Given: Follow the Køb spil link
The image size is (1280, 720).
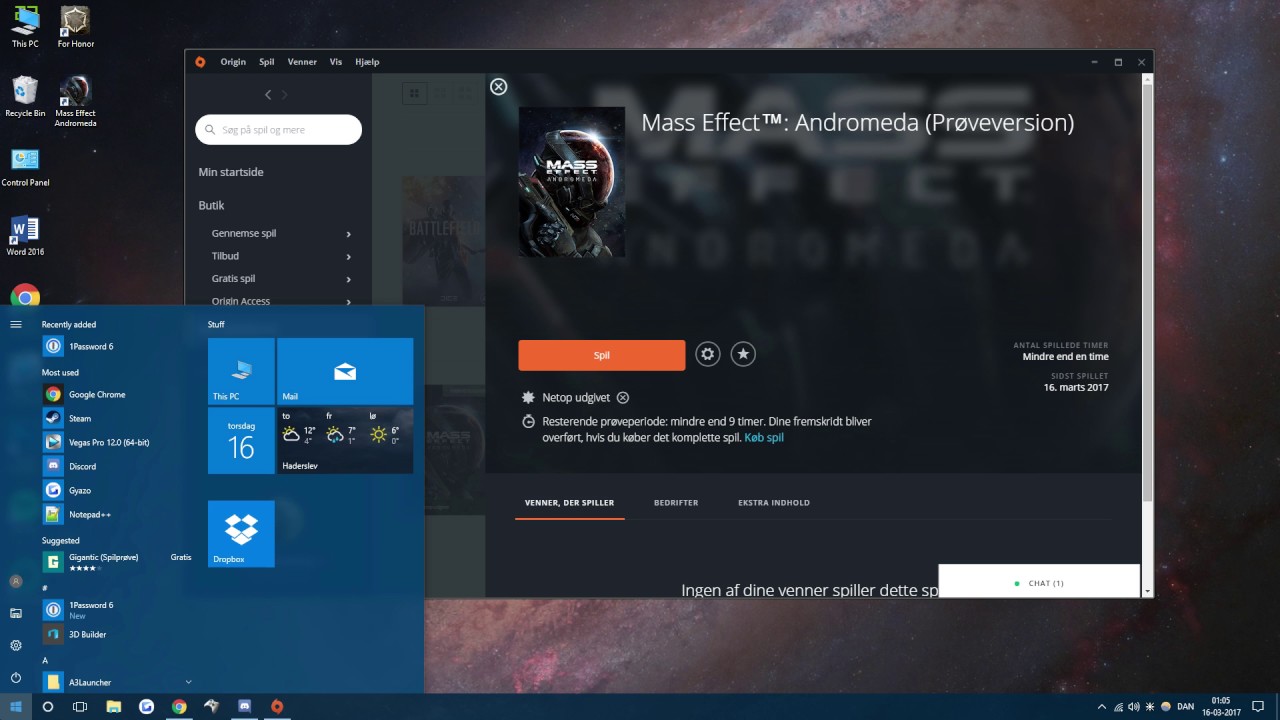Looking at the screenshot, I should 764,438.
